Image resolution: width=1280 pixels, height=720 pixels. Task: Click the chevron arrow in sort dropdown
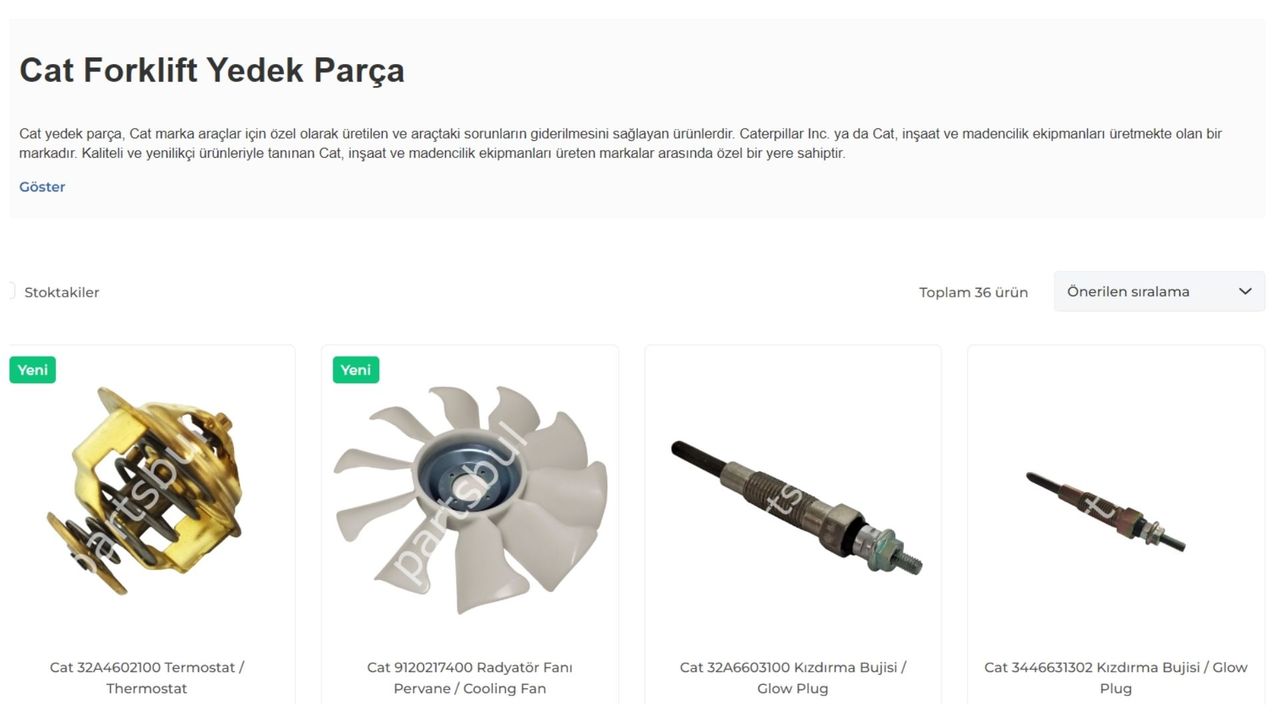click(1245, 291)
